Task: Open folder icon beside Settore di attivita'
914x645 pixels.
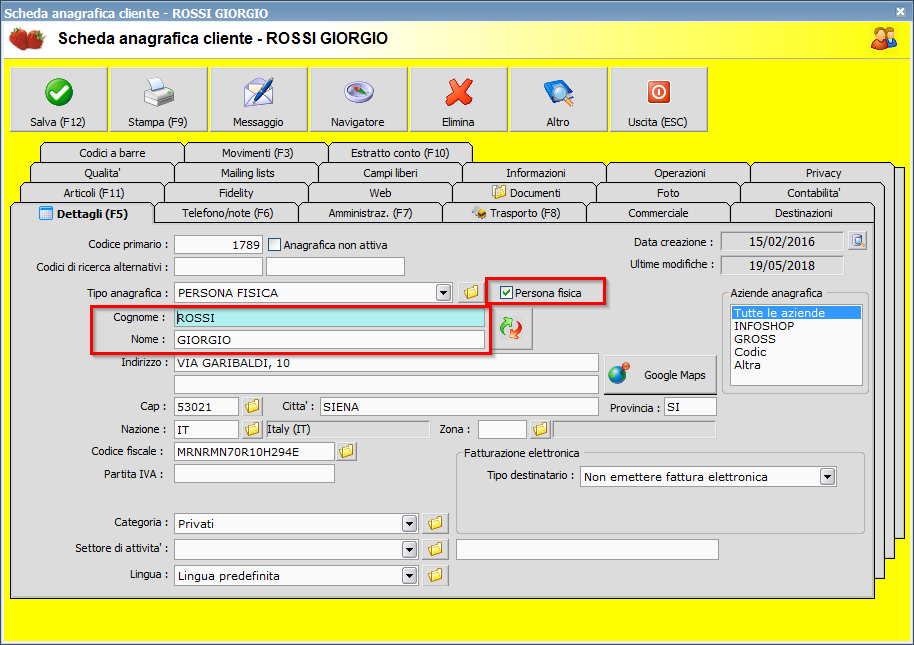Action: point(435,549)
